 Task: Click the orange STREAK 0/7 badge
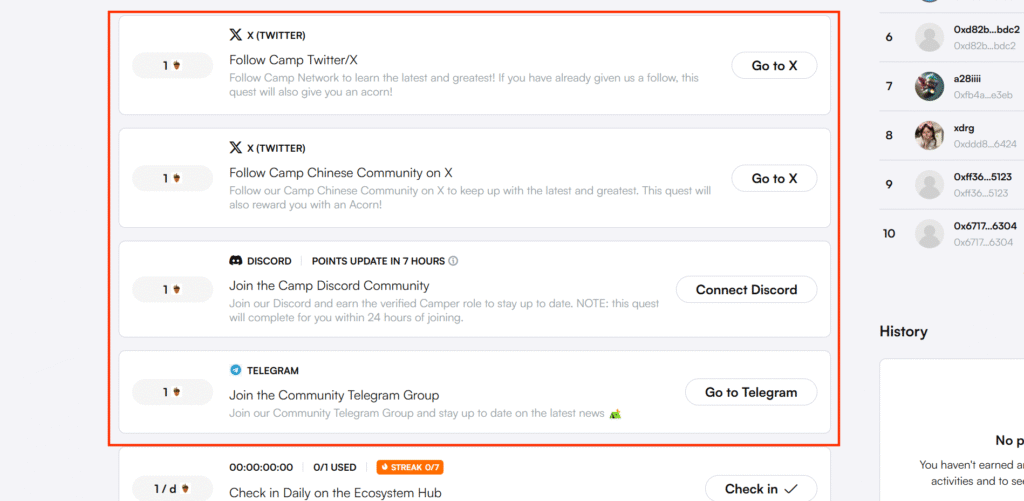coord(410,467)
